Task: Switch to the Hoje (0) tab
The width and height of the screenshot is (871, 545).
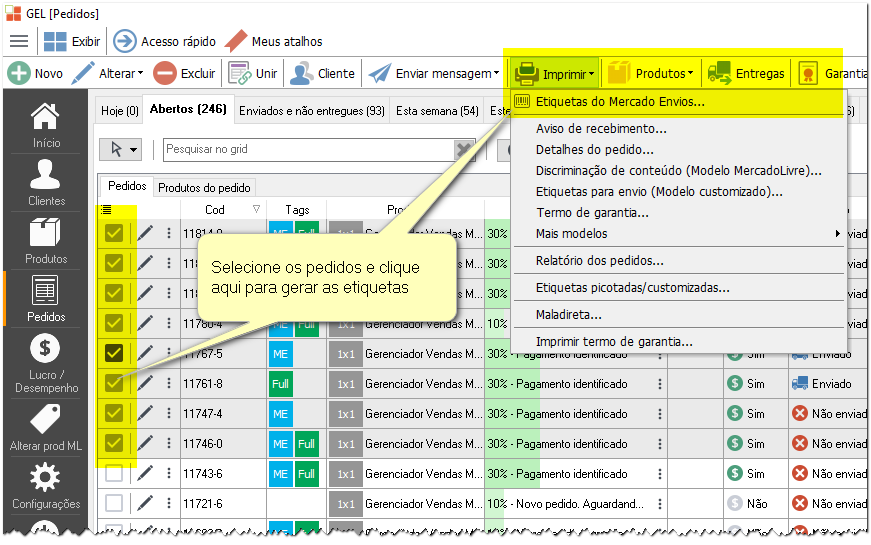Action: [x=119, y=111]
